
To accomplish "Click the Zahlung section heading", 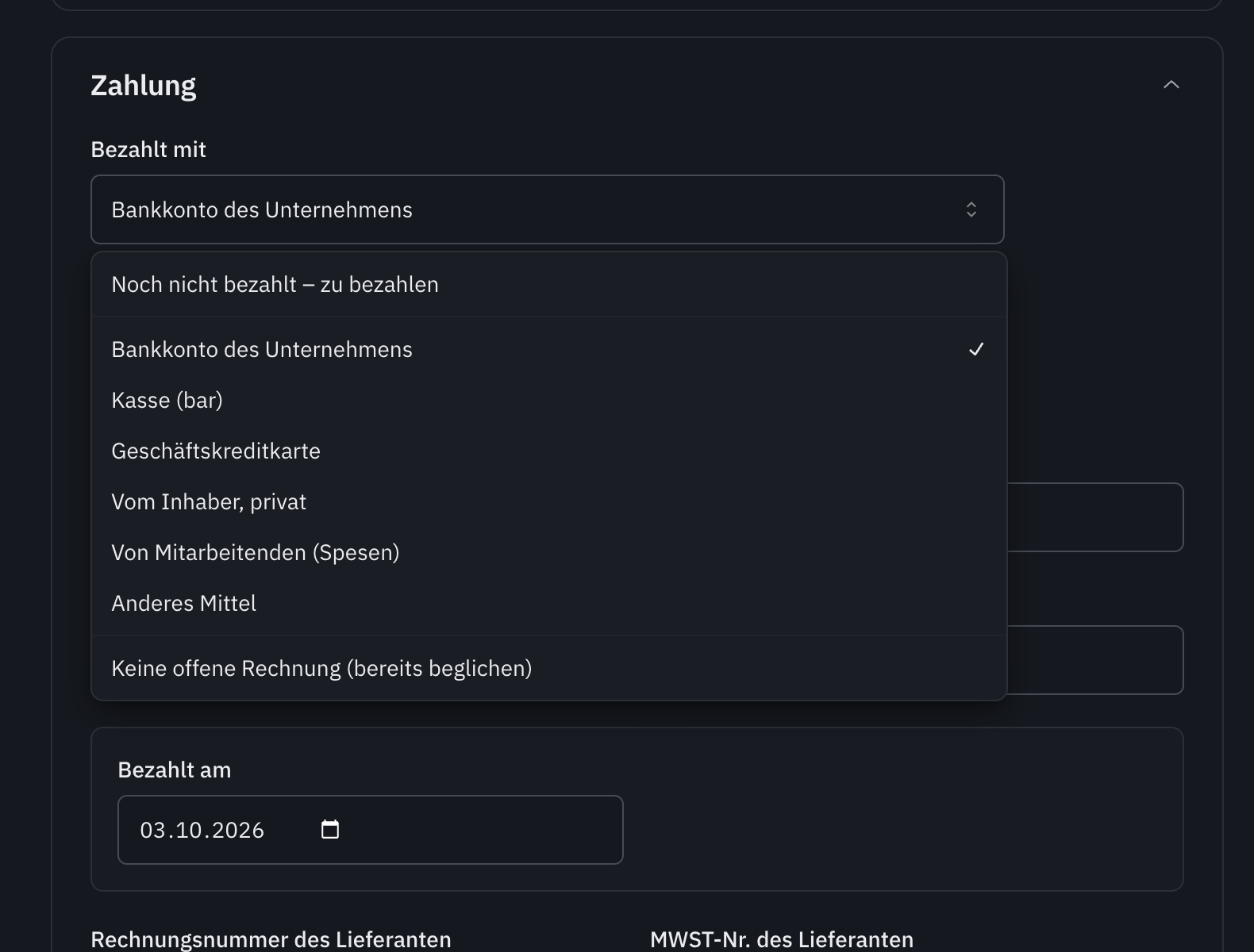I will pos(144,86).
